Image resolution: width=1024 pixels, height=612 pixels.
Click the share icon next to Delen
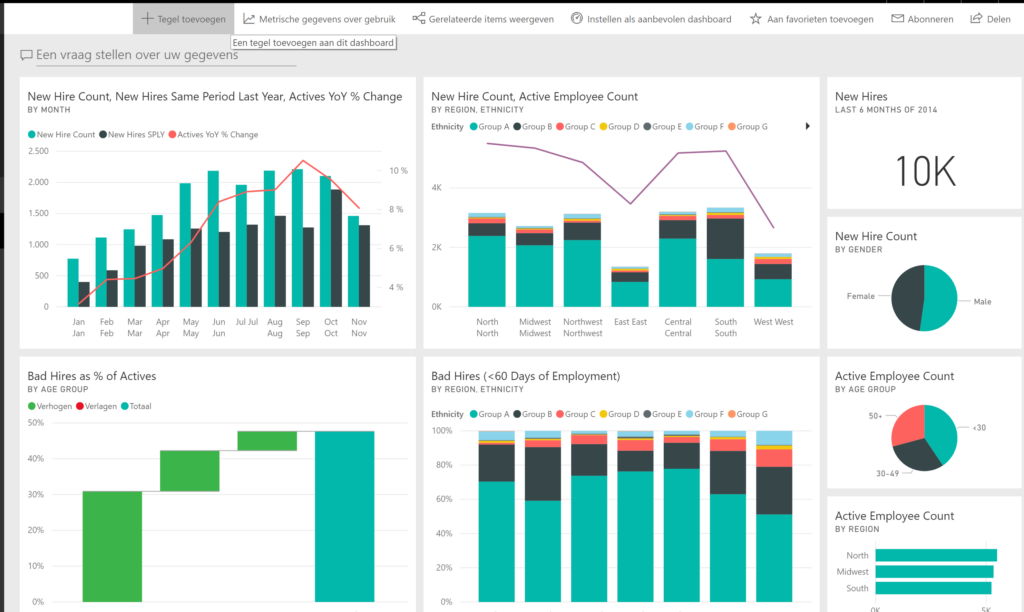976,18
